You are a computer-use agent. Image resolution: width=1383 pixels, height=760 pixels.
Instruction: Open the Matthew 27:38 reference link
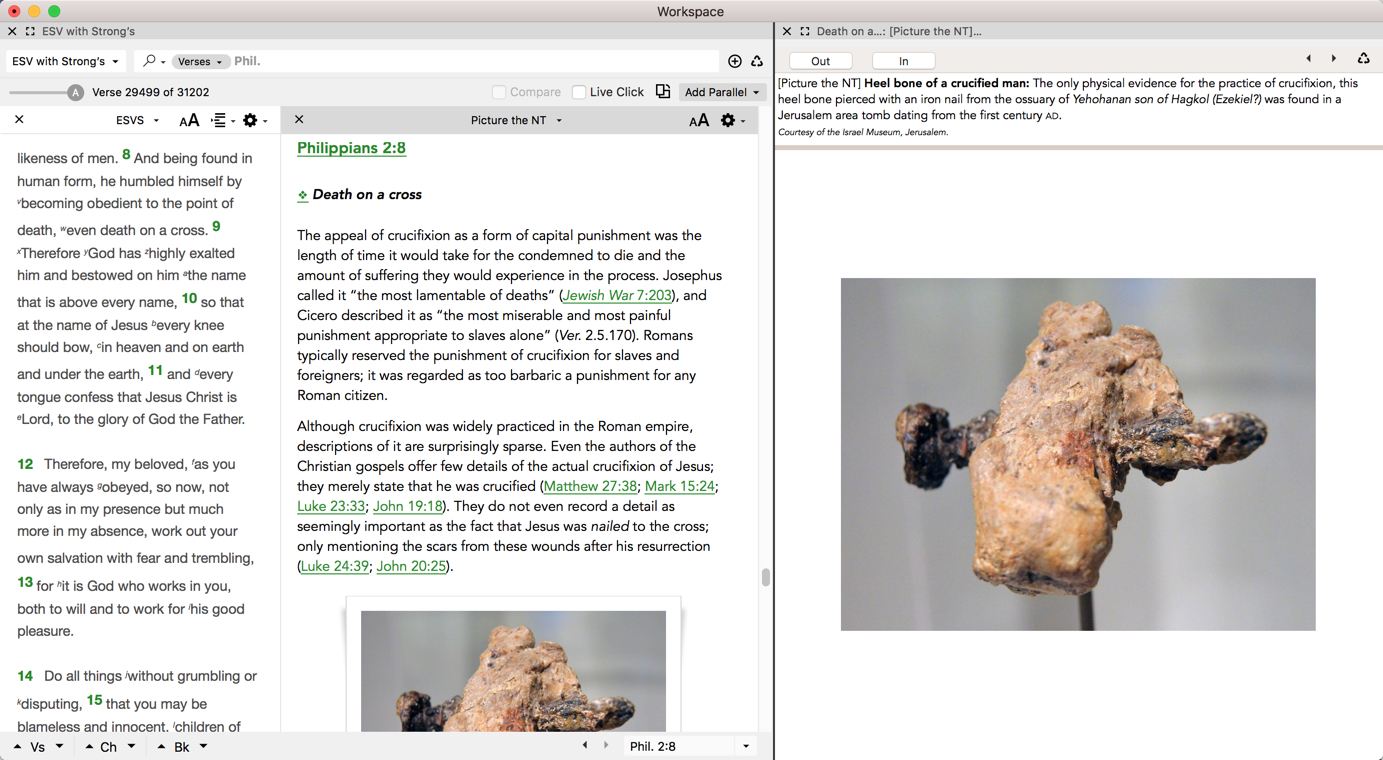click(590, 486)
